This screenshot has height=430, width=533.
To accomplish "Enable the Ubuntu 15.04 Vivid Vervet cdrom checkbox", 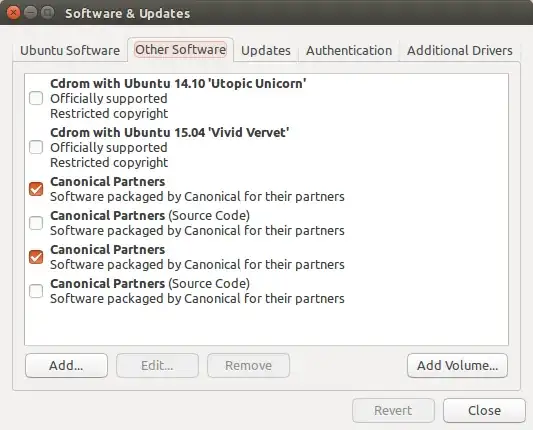I will (36, 147).
